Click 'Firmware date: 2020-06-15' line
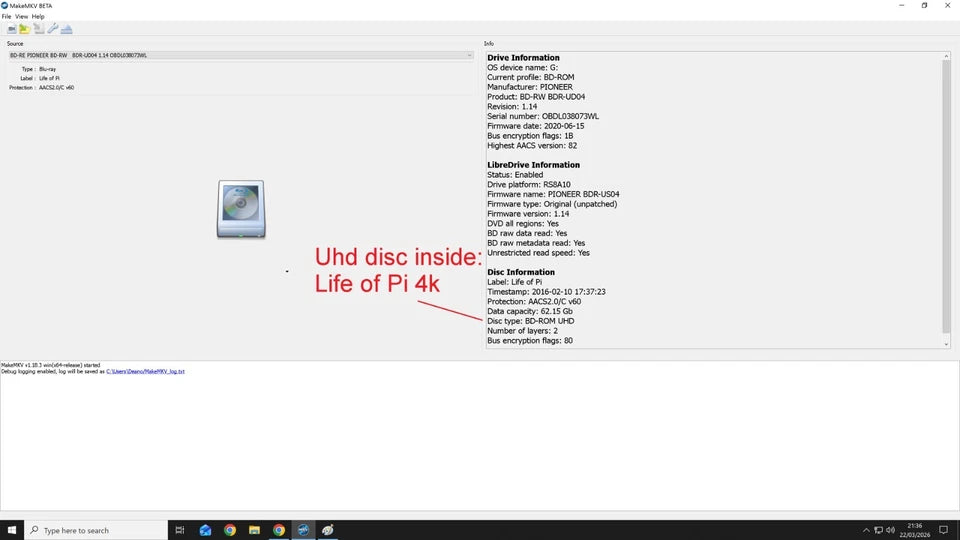 (x=535, y=126)
